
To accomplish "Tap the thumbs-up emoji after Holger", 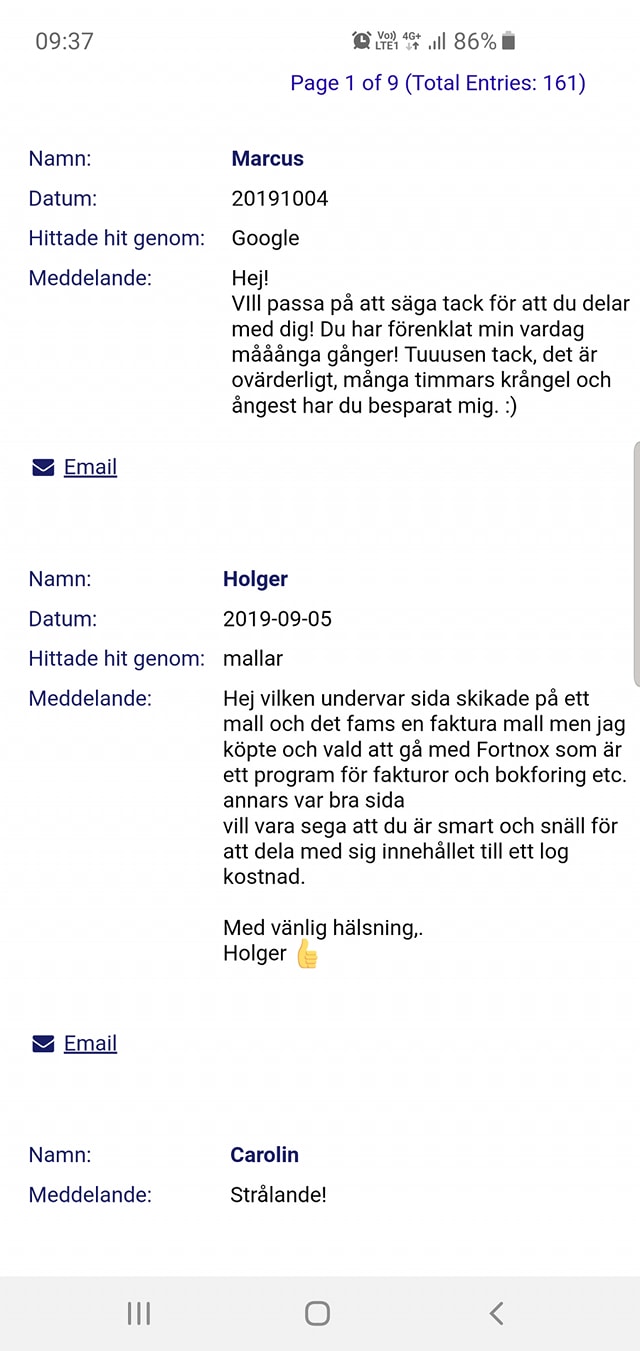I will tap(307, 953).
